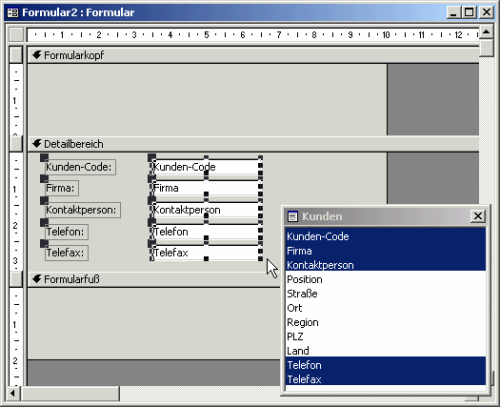Image resolution: width=500 pixels, height=407 pixels.
Task: Click the Kunden field list window icon
Action: (292, 216)
